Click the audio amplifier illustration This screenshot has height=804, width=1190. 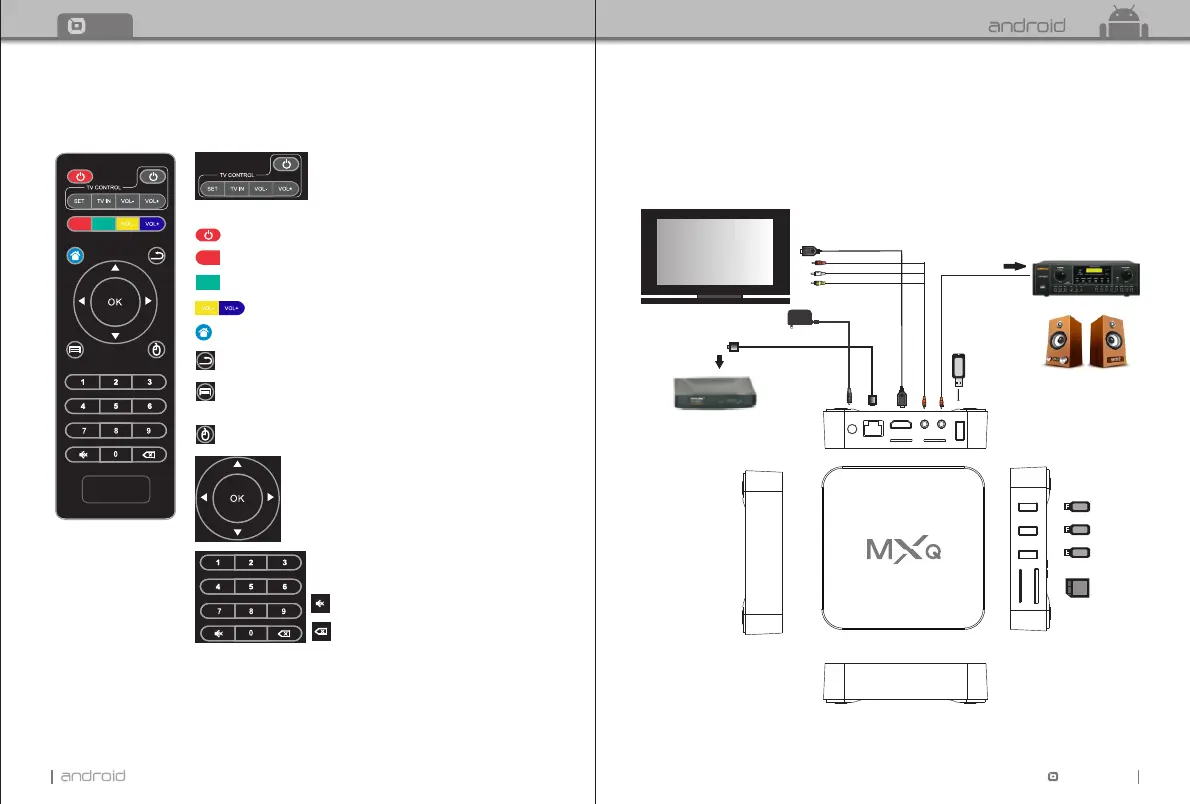pyautogui.click(x=1086, y=279)
